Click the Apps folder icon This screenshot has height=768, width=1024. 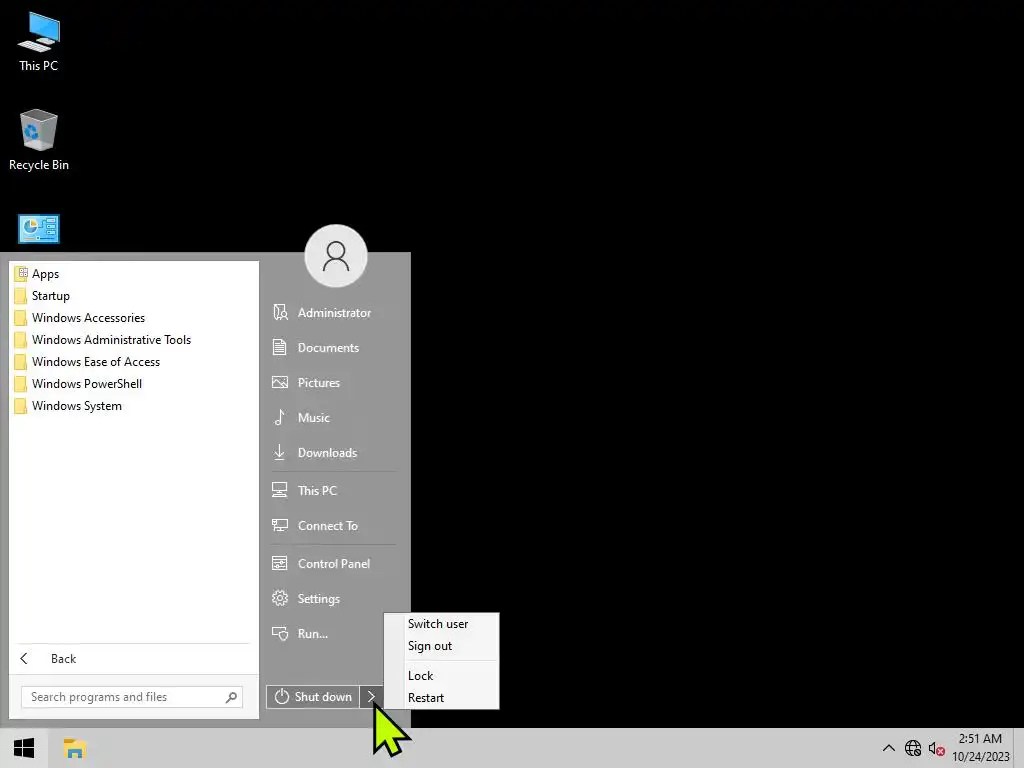[21, 274]
